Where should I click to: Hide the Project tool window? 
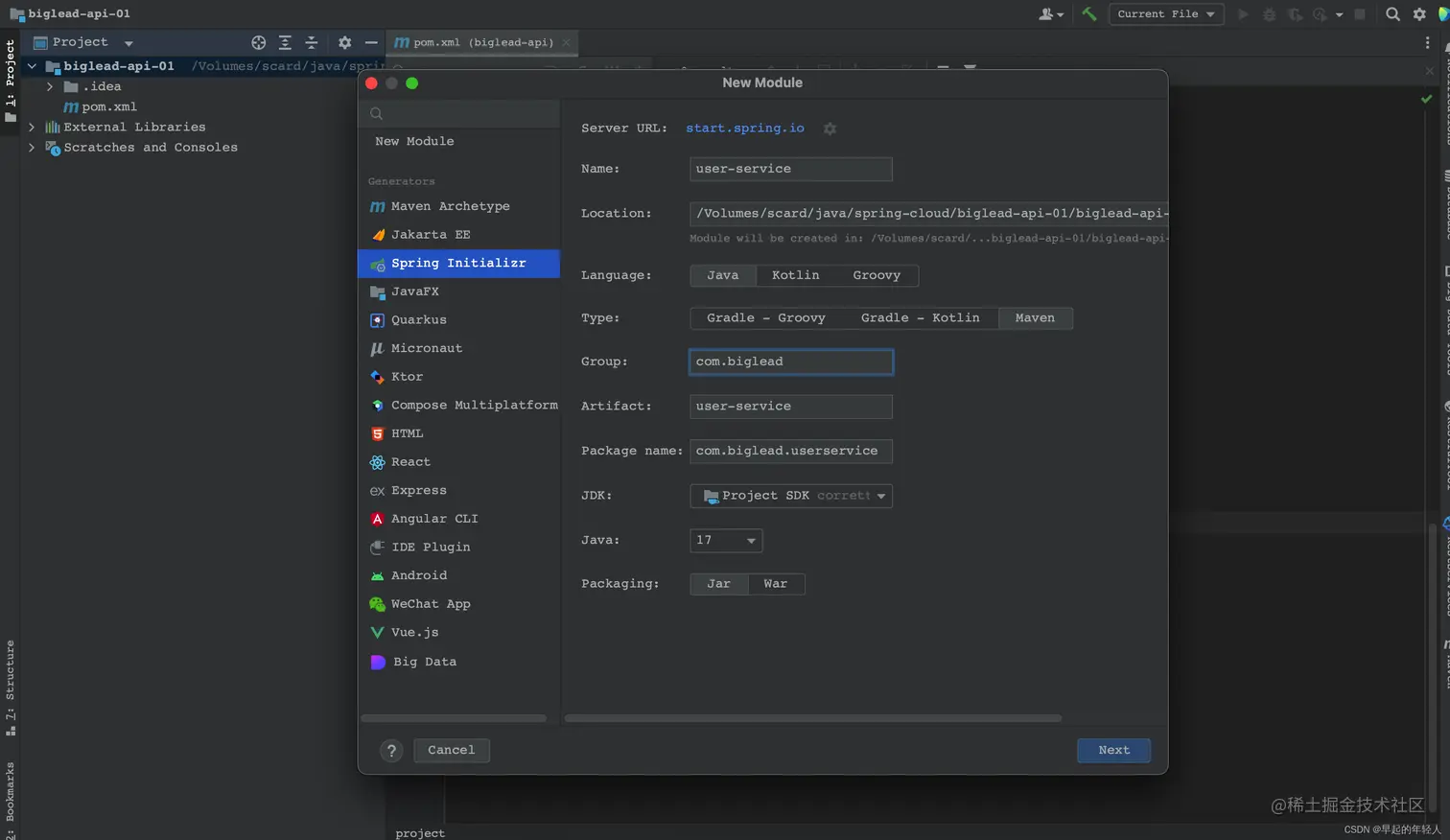click(370, 42)
